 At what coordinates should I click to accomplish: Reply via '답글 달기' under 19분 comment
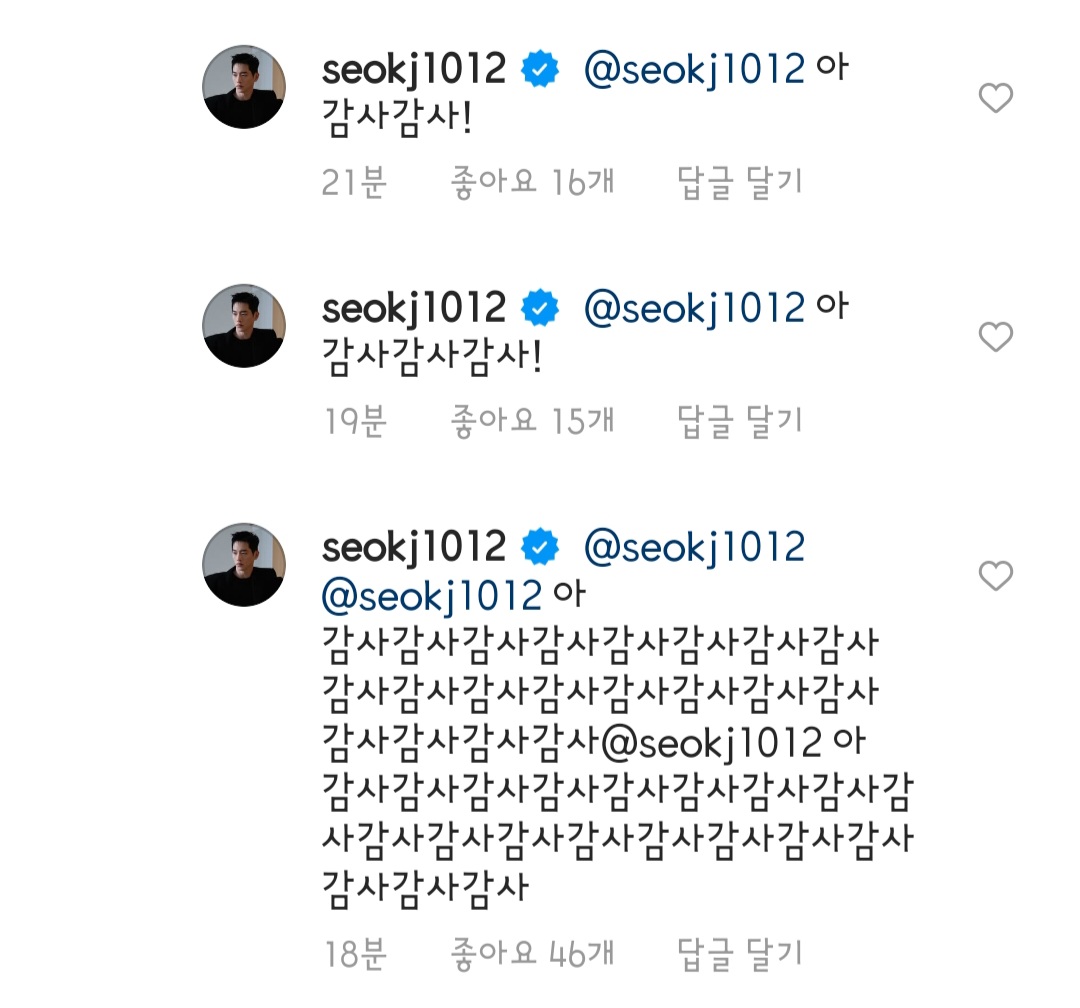click(x=741, y=422)
